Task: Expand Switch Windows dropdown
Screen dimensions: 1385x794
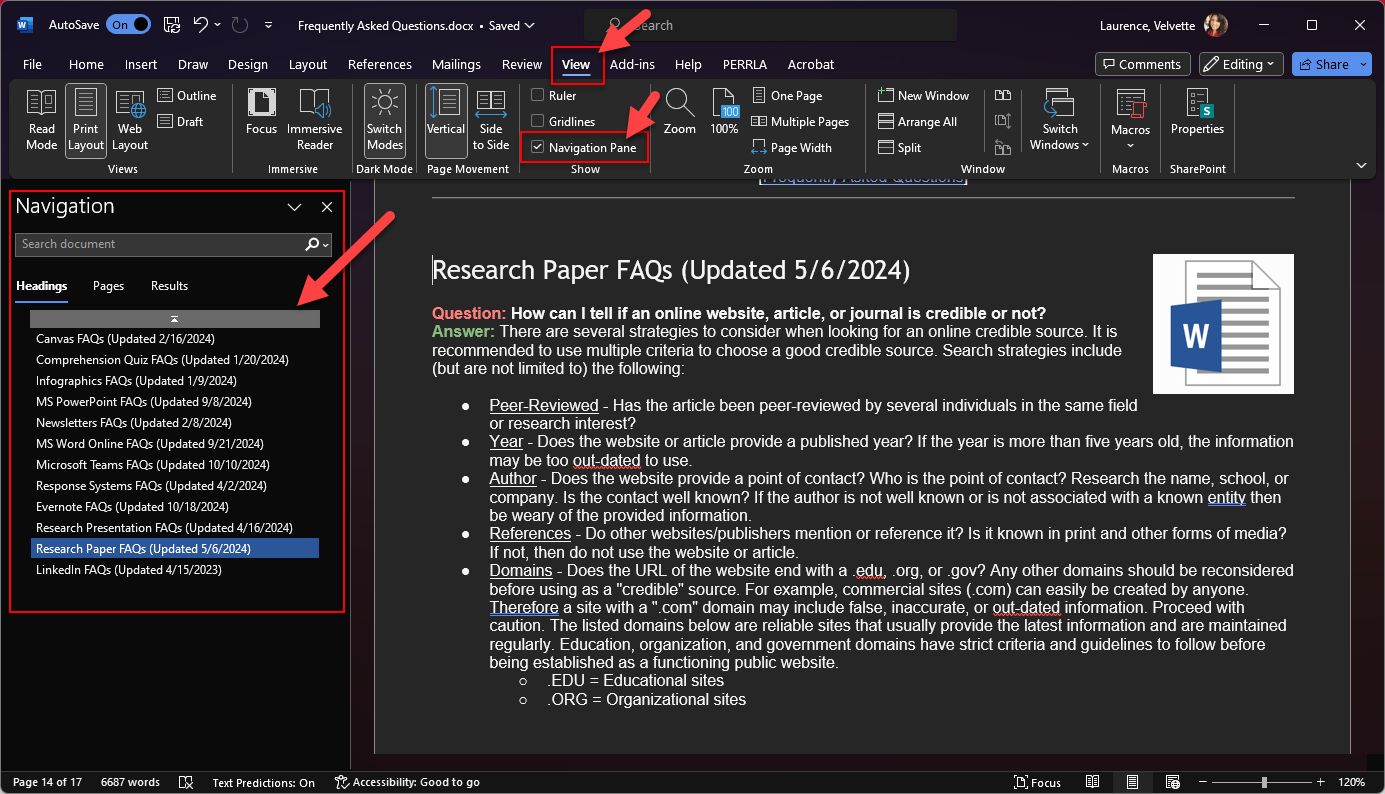Action: coord(1060,120)
